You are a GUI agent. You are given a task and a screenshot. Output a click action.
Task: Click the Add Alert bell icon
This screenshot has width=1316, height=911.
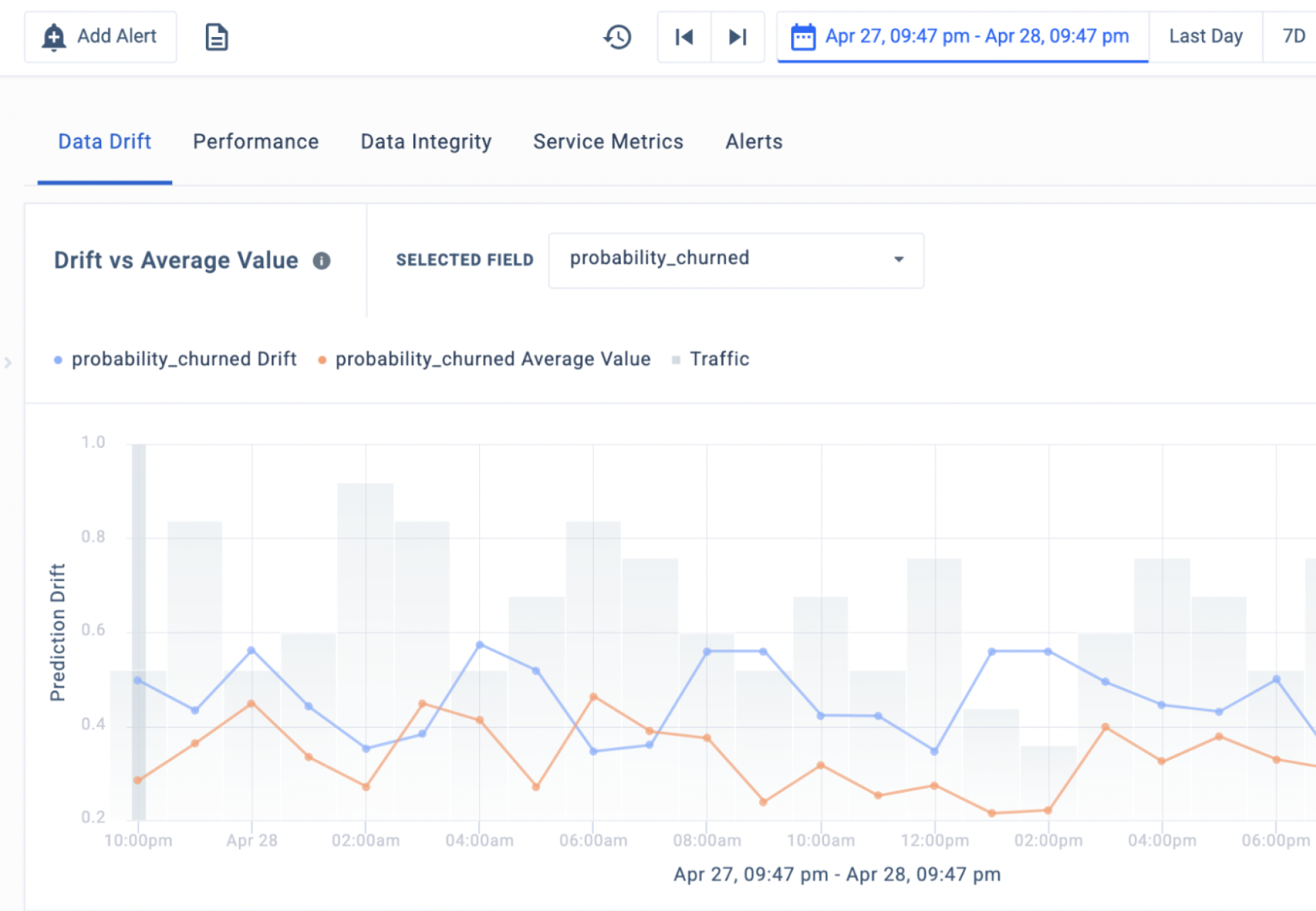point(54,36)
